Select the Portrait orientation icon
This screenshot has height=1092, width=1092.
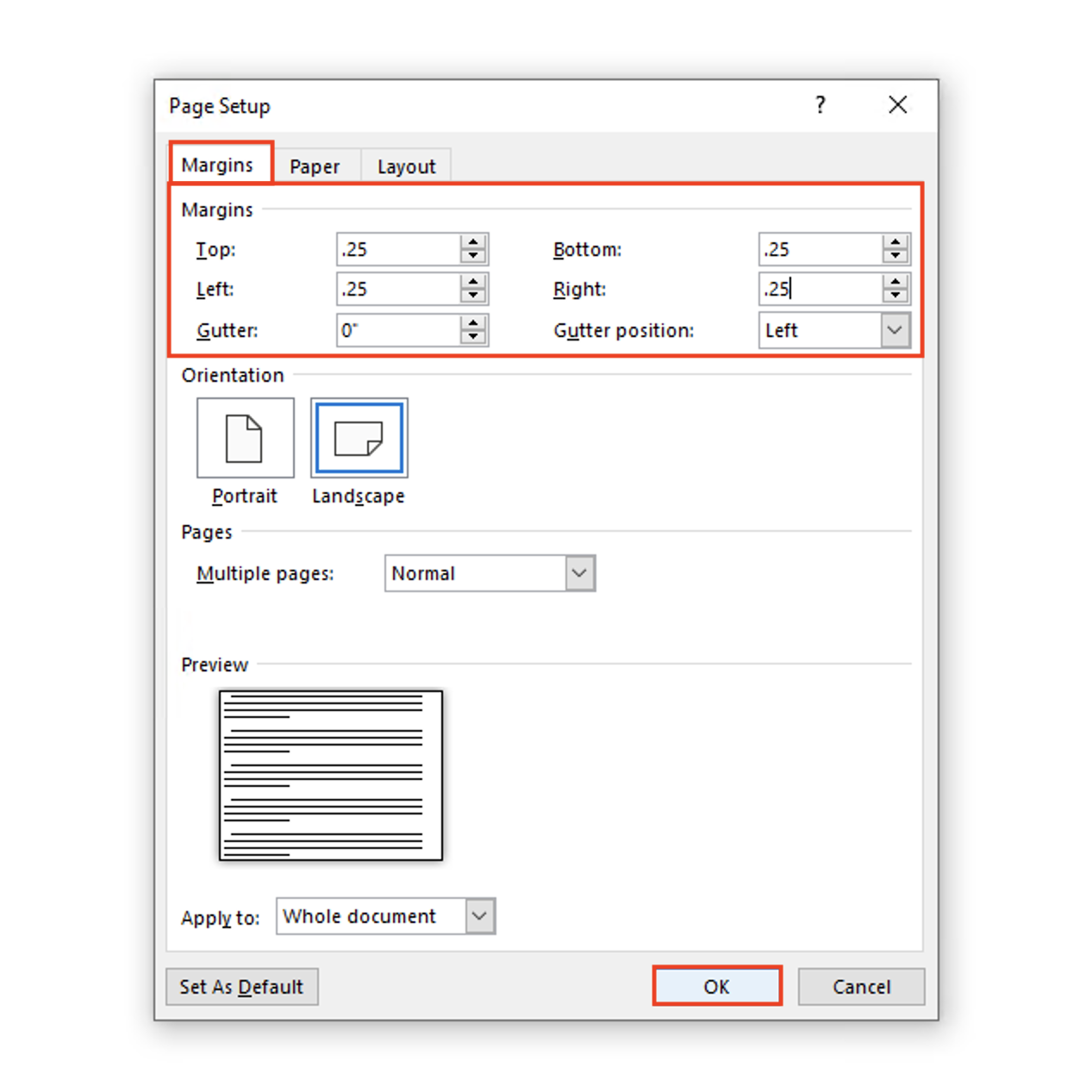tap(245, 437)
